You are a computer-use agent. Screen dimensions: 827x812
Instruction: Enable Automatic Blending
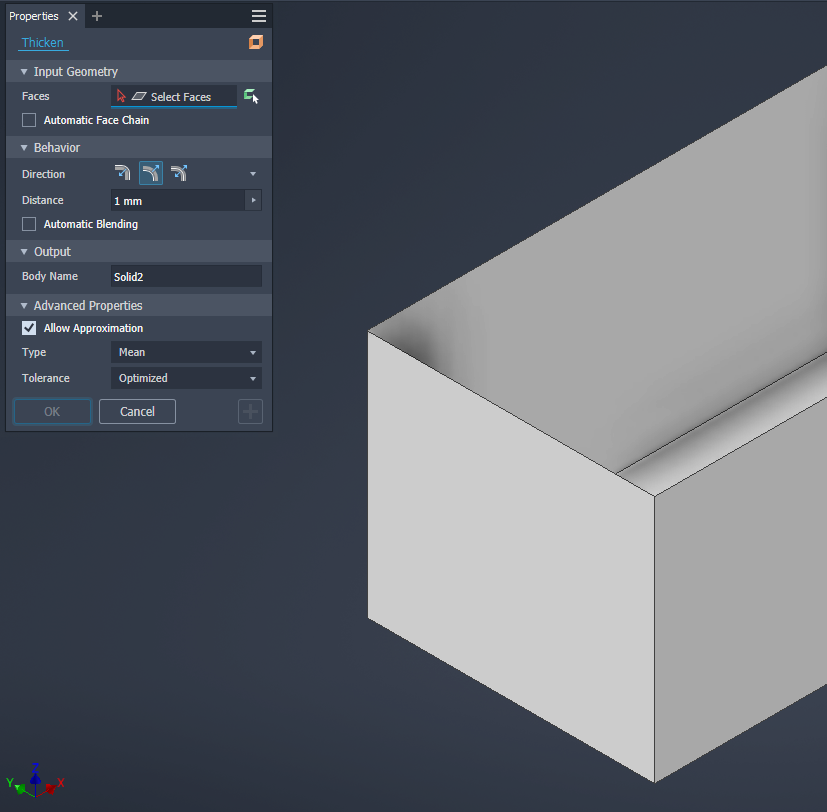pyautogui.click(x=27, y=223)
